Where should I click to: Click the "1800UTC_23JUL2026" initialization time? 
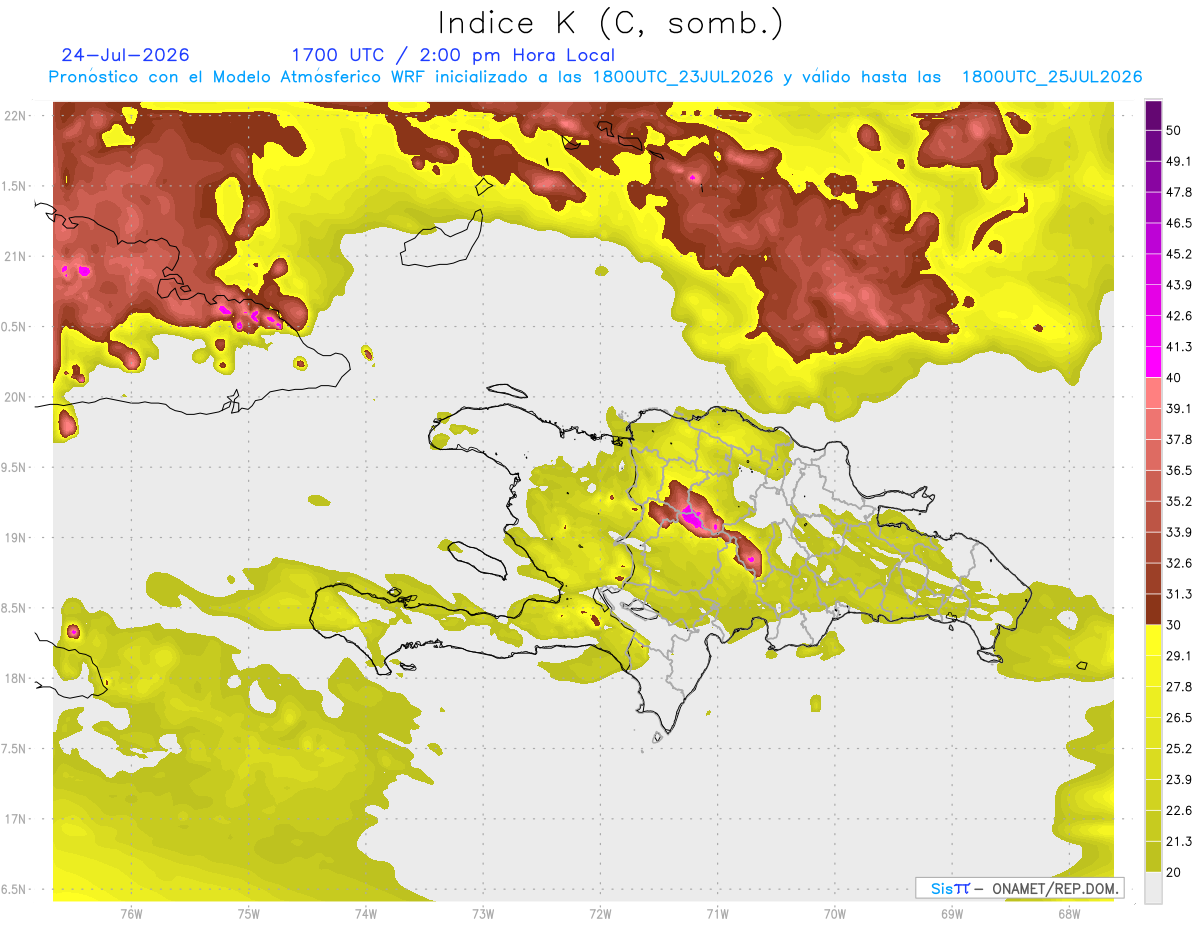click(683, 77)
